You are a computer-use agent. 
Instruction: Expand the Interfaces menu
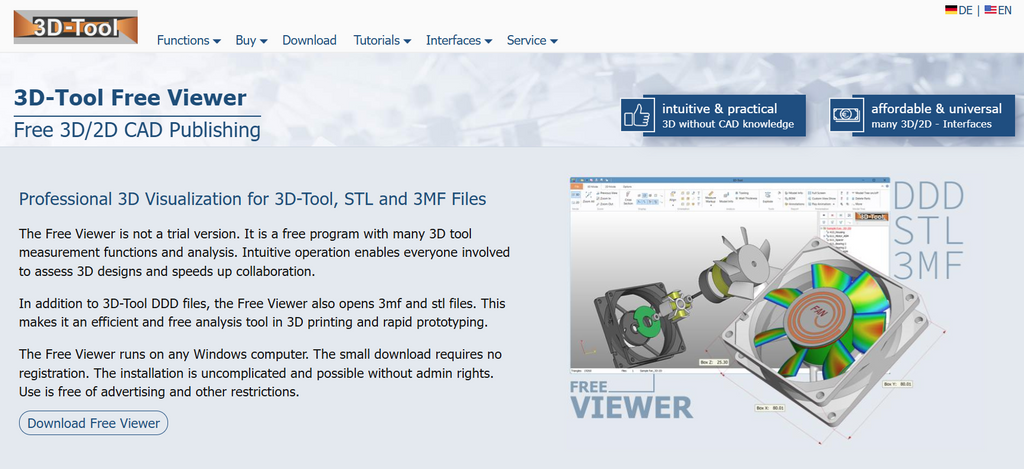(x=459, y=40)
